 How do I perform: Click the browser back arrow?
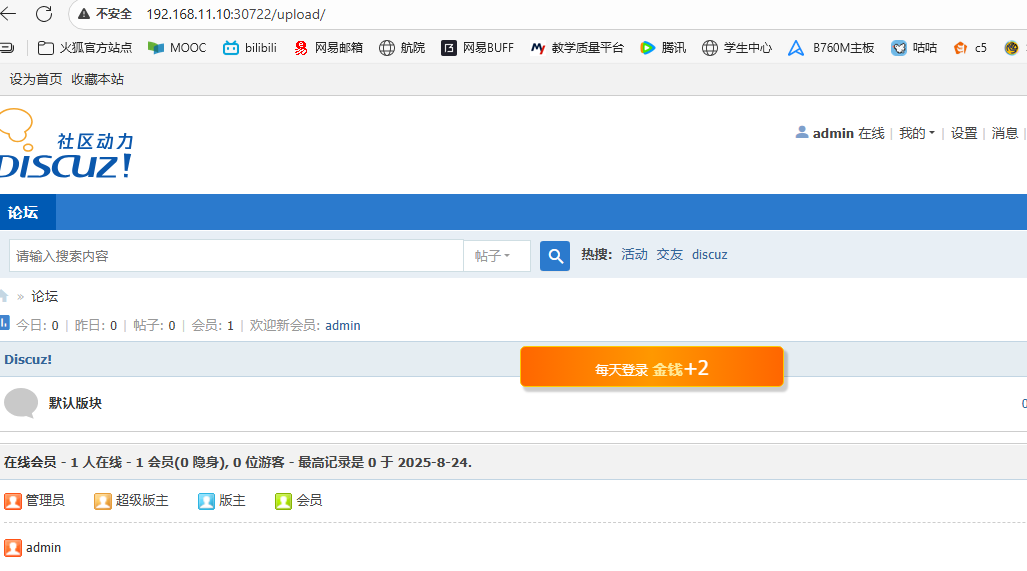click(9, 14)
